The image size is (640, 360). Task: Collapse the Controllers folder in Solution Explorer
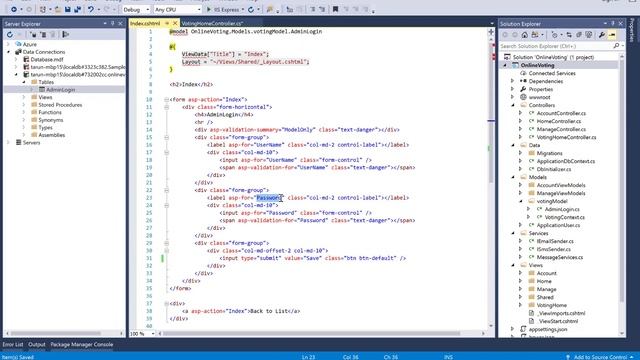click(513, 105)
